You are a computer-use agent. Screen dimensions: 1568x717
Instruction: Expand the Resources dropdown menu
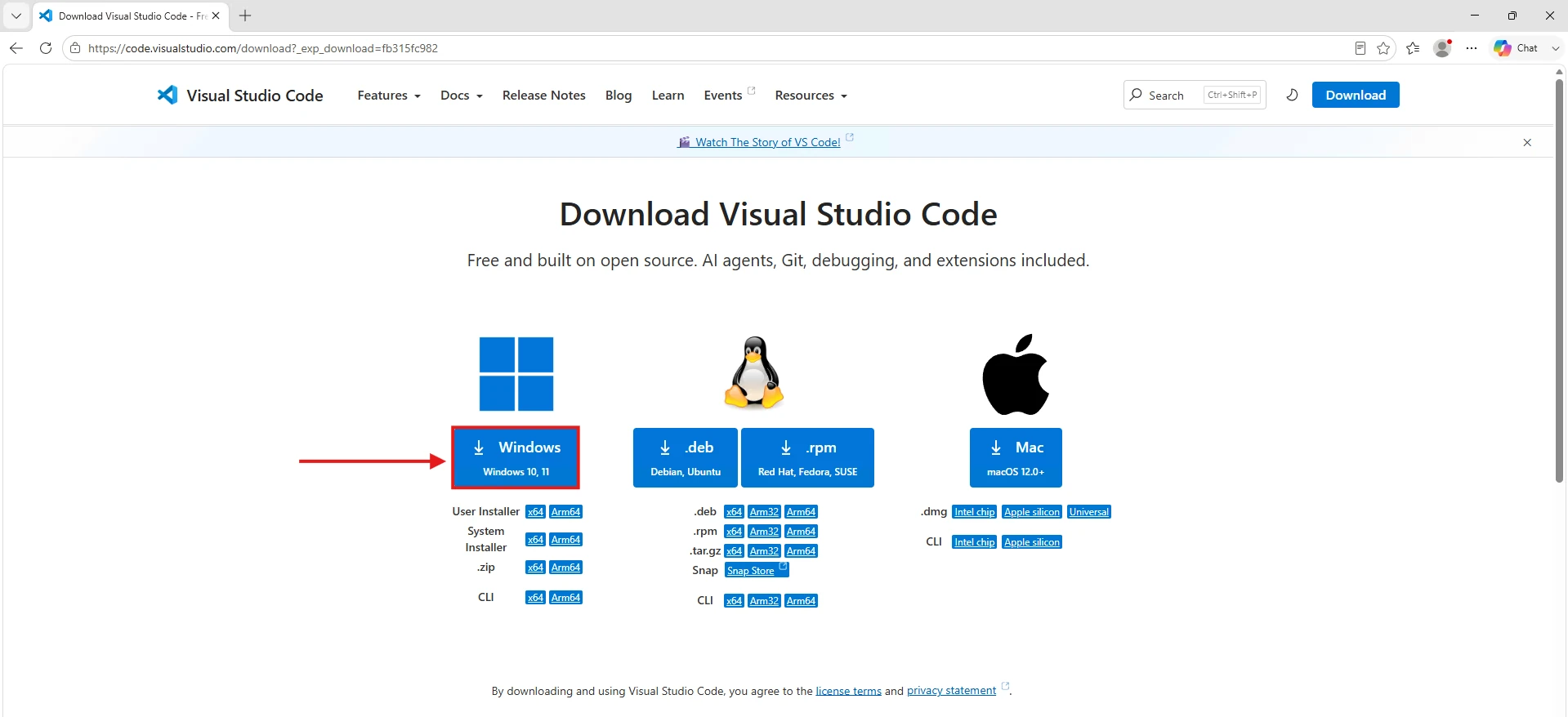(x=811, y=96)
